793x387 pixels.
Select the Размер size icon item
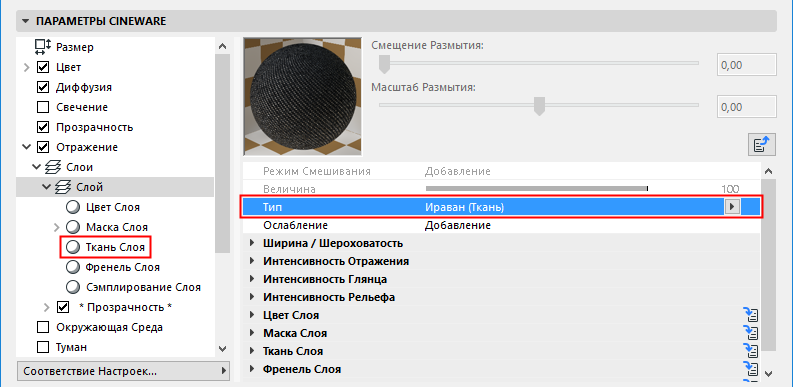pos(43,47)
